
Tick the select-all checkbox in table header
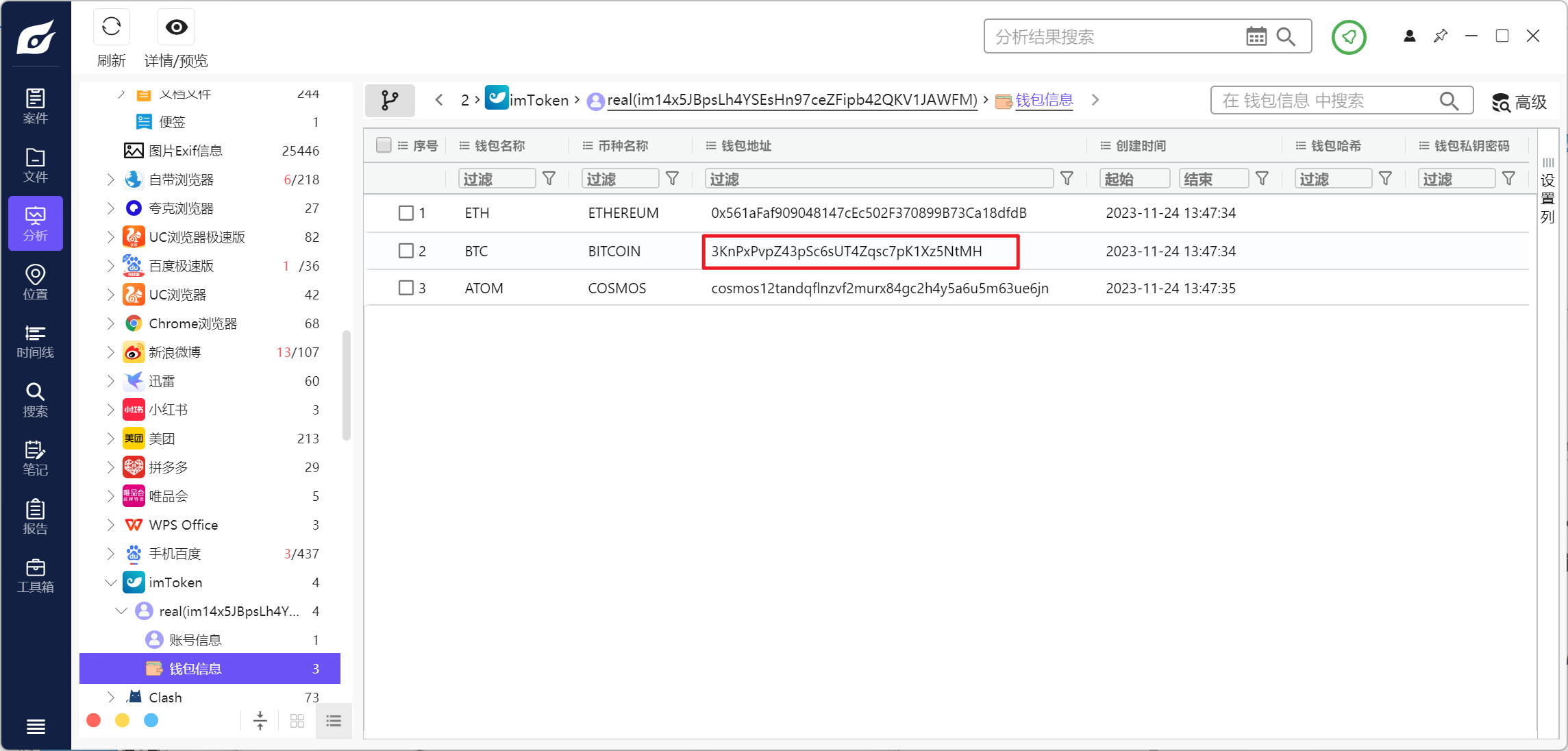pos(384,145)
